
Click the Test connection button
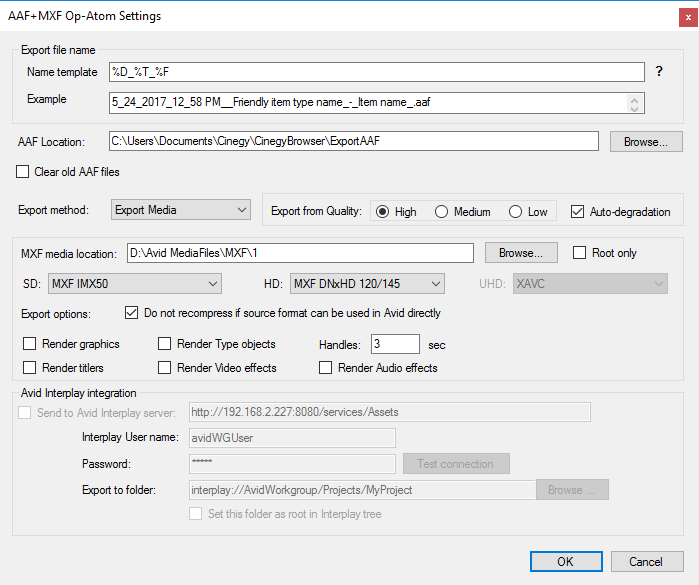click(456, 464)
